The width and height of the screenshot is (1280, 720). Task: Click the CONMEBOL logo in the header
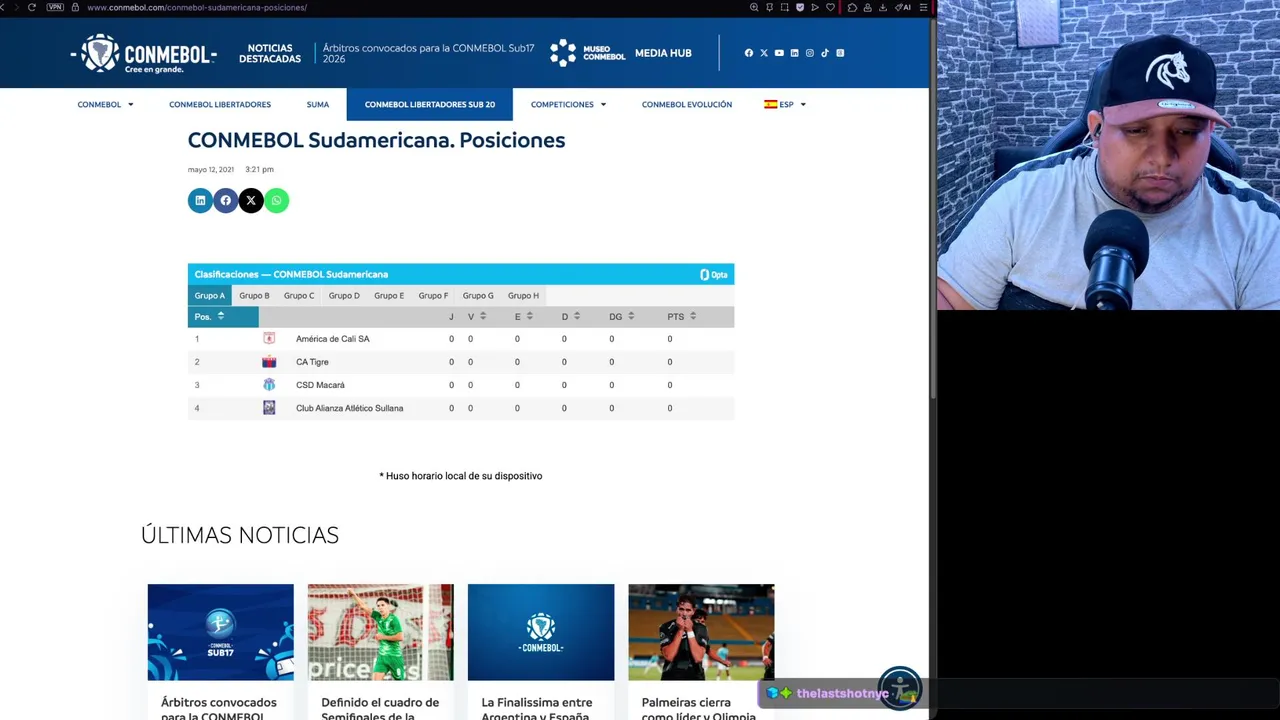tap(144, 54)
